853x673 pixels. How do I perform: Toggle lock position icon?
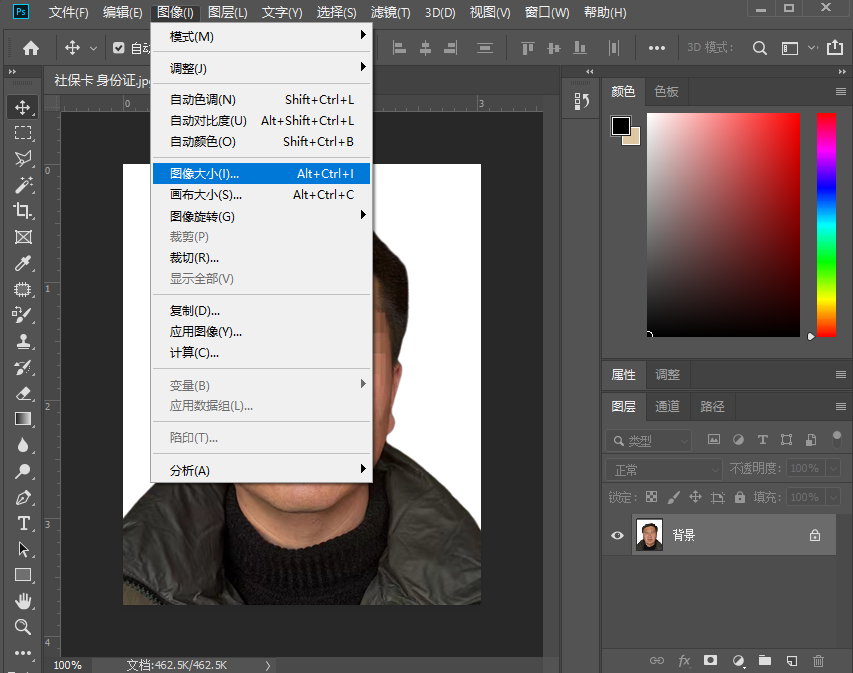pos(695,497)
